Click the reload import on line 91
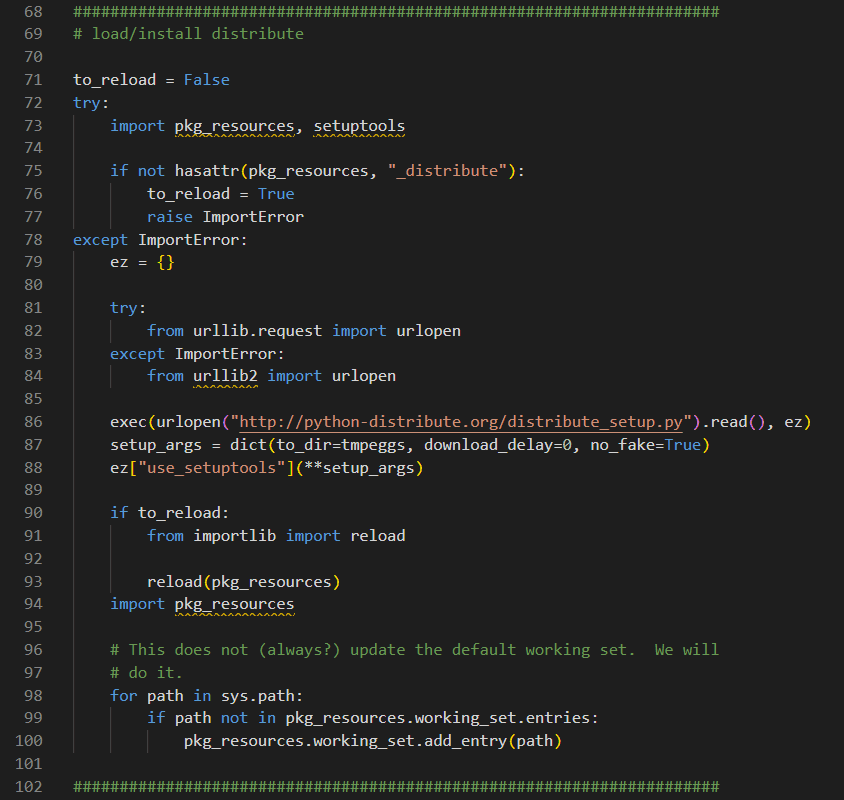This screenshot has width=844, height=800. [378, 535]
